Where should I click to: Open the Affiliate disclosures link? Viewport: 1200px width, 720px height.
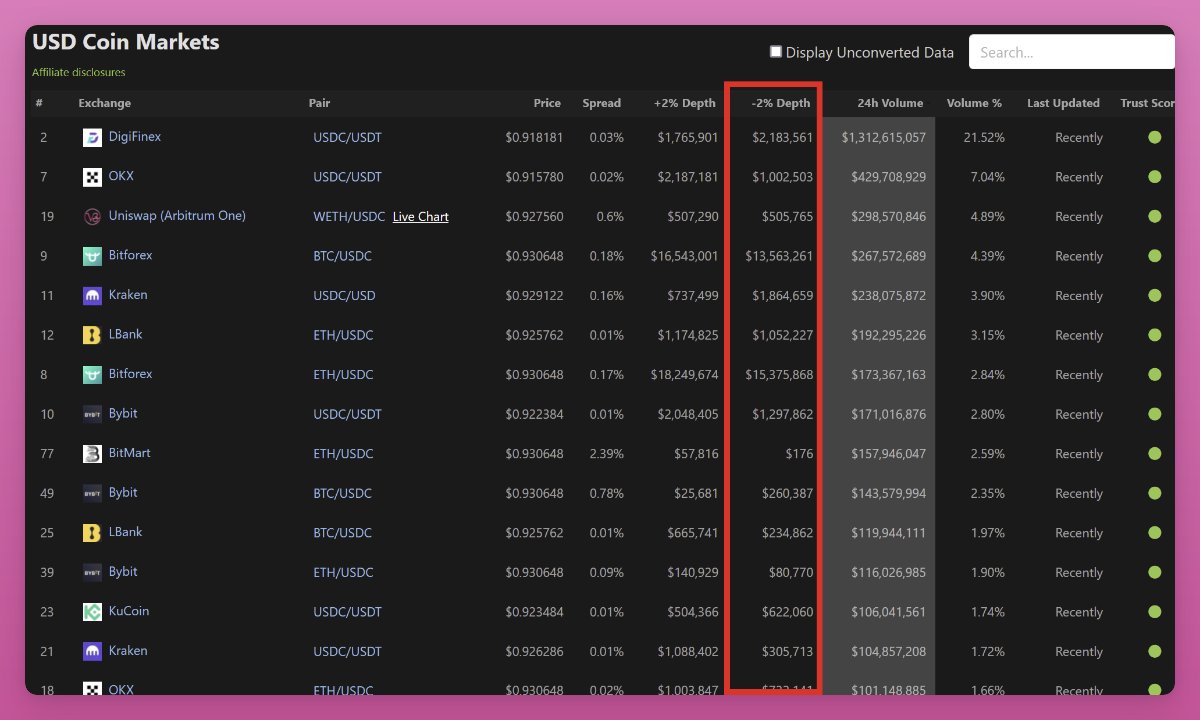click(79, 72)
